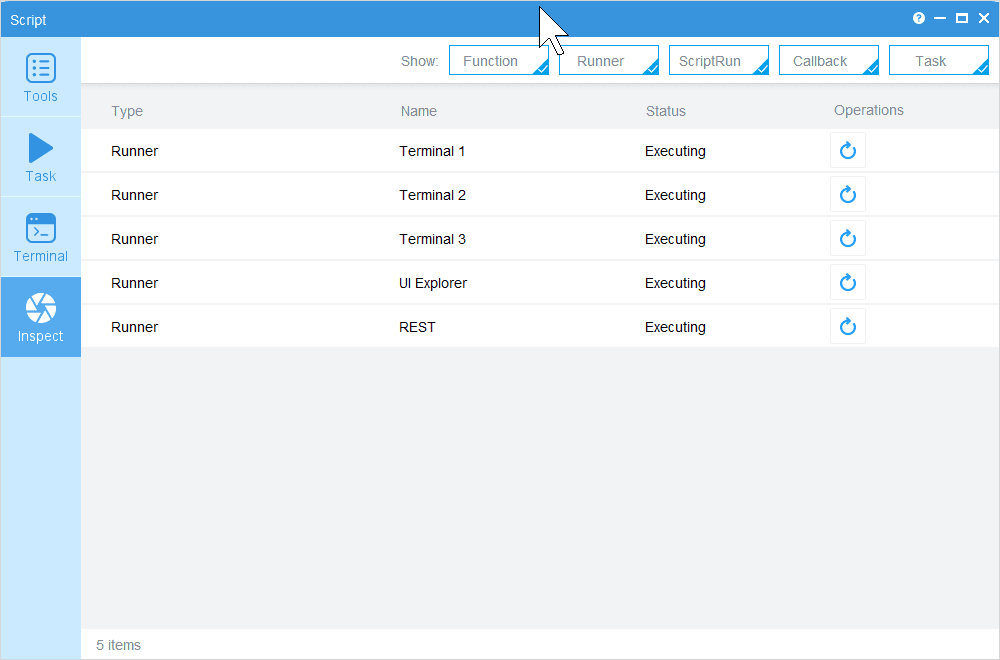Open the Task sidebar section

click(41, 157)
